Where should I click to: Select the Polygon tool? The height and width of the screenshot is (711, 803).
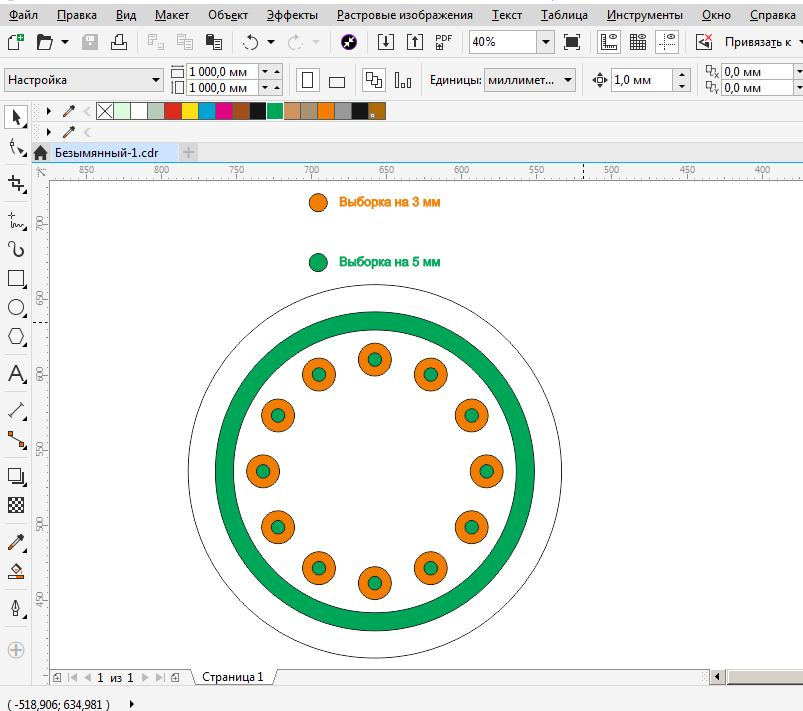[16, 337]
